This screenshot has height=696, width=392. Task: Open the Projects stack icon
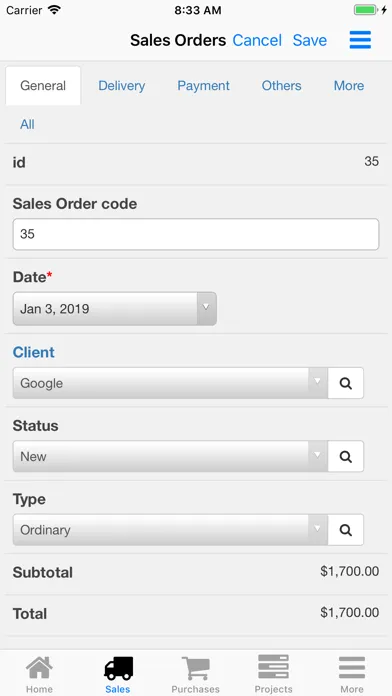tap(273, 667)
